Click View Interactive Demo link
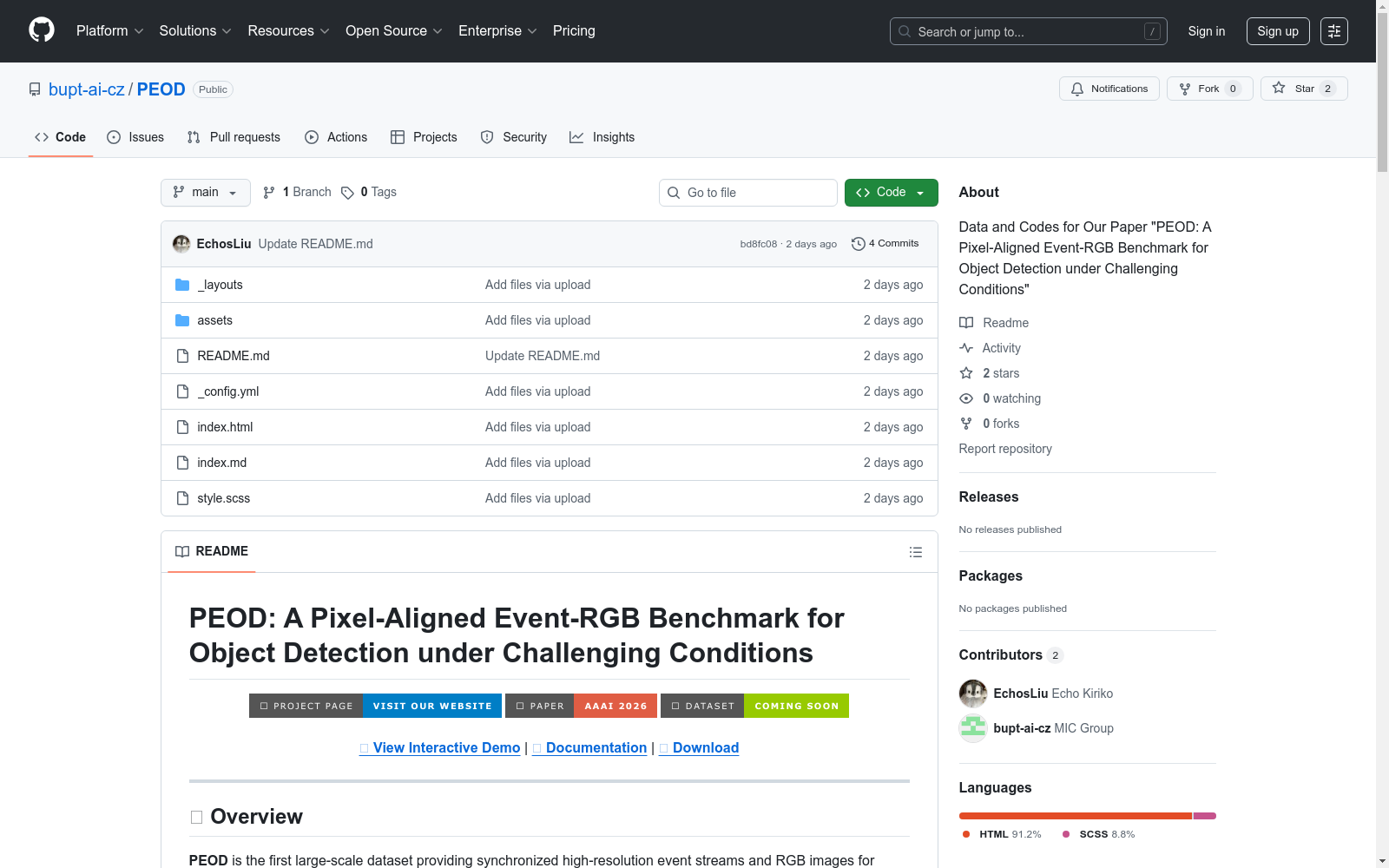 pyautogui.click(x=440, y=748)
